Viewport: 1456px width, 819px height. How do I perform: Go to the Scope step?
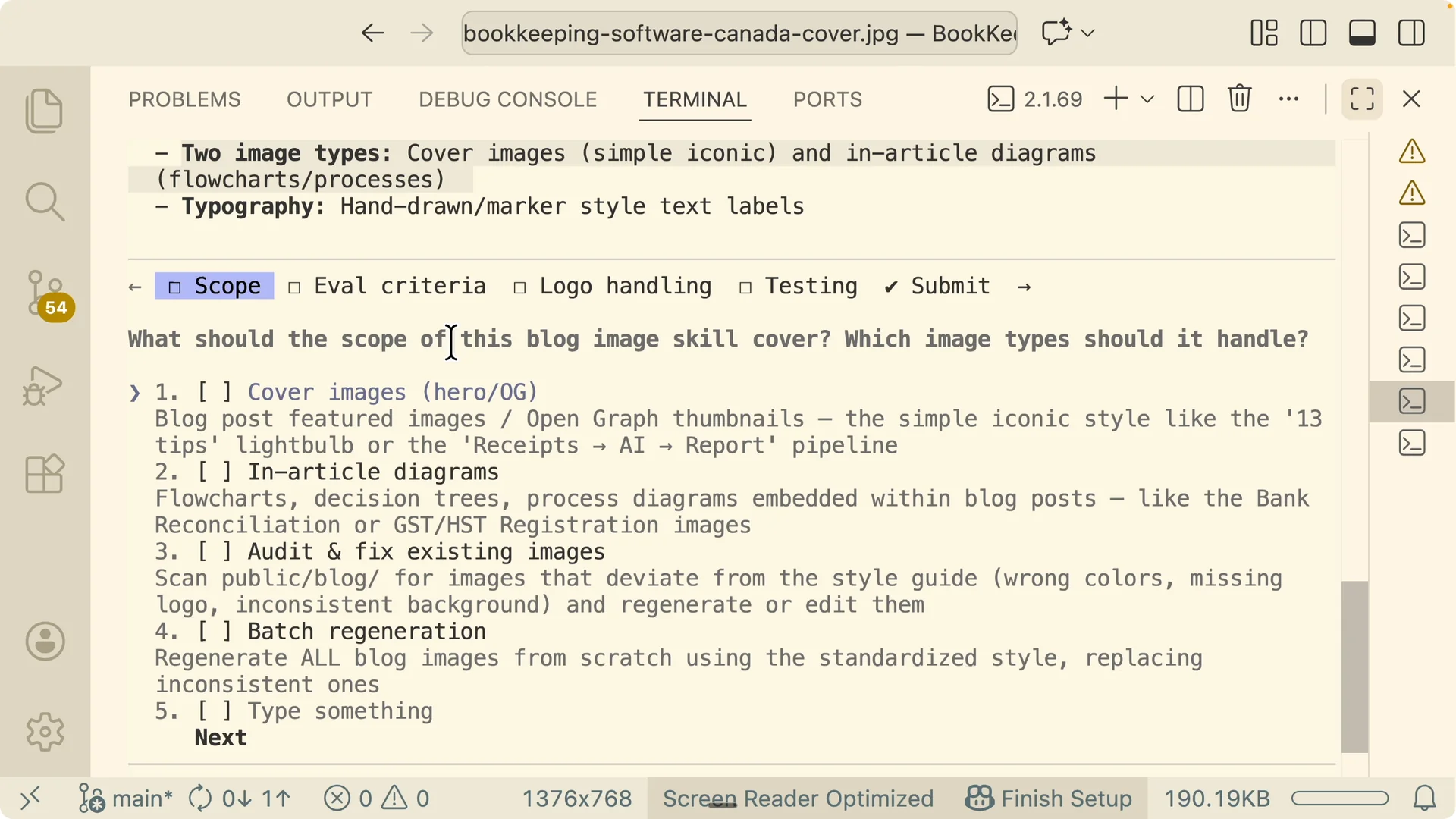click(215, 286)
